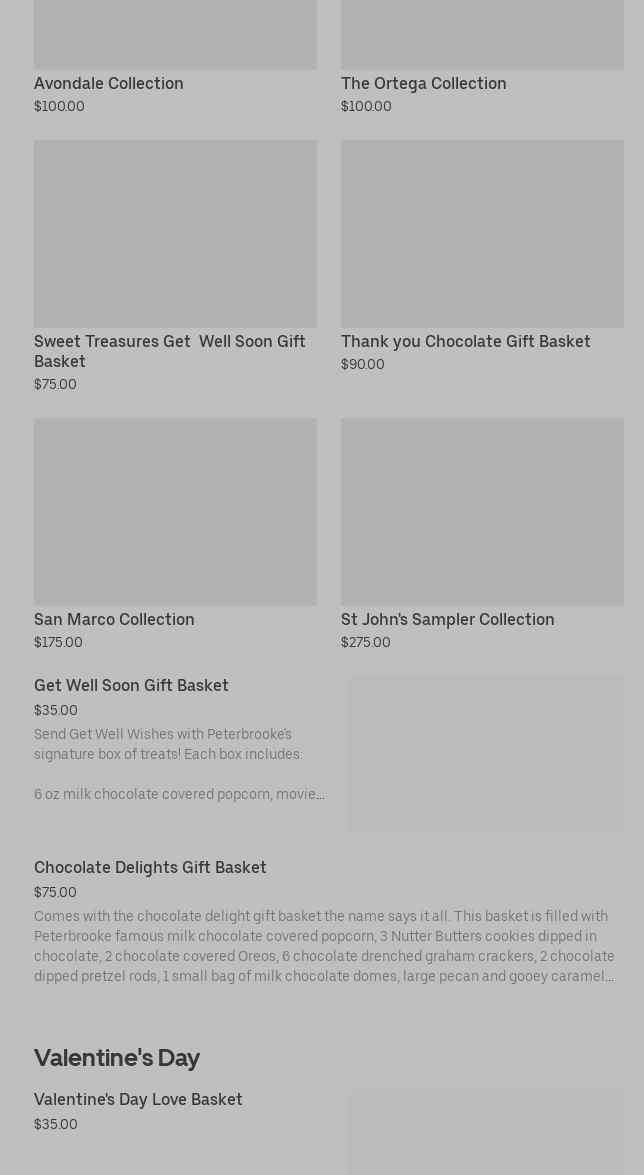Click St John's Sampler Collection title
This screenshot has width=644, height=1175.
(x=447, y=620)
